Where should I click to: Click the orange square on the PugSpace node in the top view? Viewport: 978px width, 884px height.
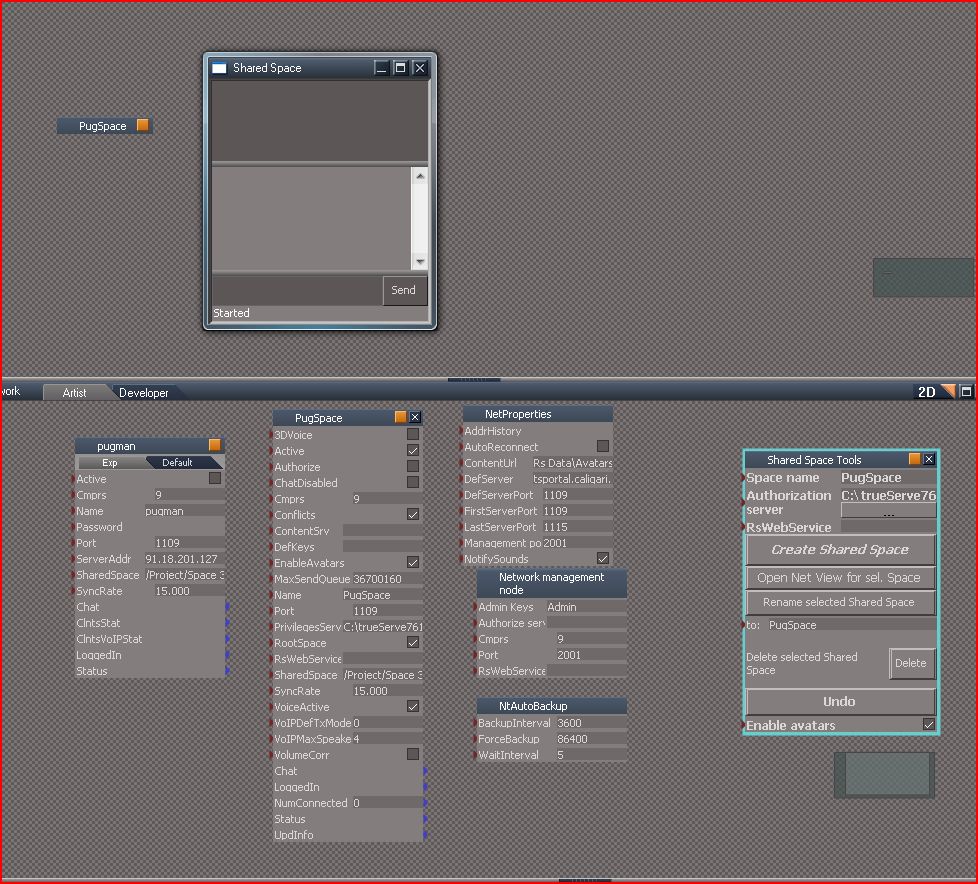click(142, 125)
